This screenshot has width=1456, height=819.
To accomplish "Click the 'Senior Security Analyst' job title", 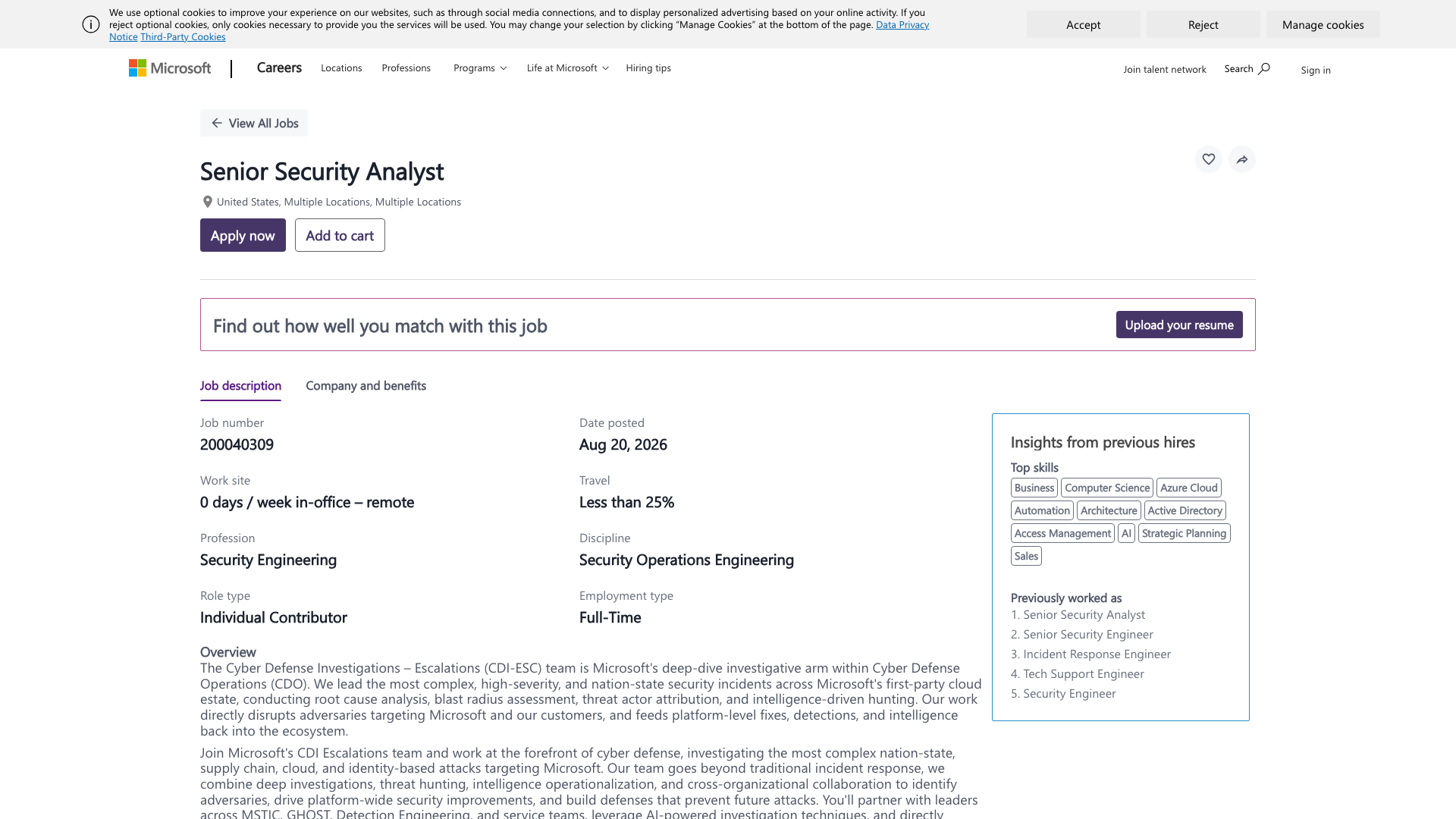I will point(322,171).
